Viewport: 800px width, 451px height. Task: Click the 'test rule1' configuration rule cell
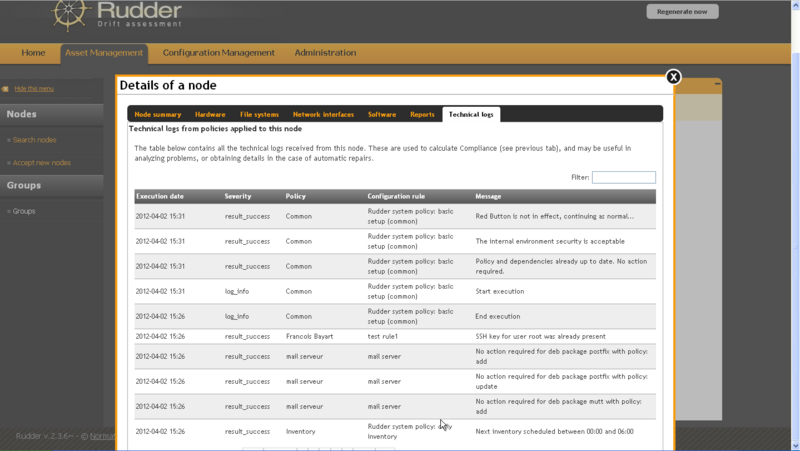coord(383,336)
